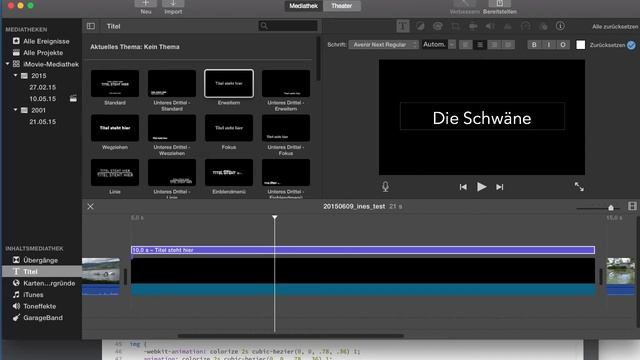Screen dimensions: 640x360
Task: Click Alle zurücksetzen
Action: point(615,27)
